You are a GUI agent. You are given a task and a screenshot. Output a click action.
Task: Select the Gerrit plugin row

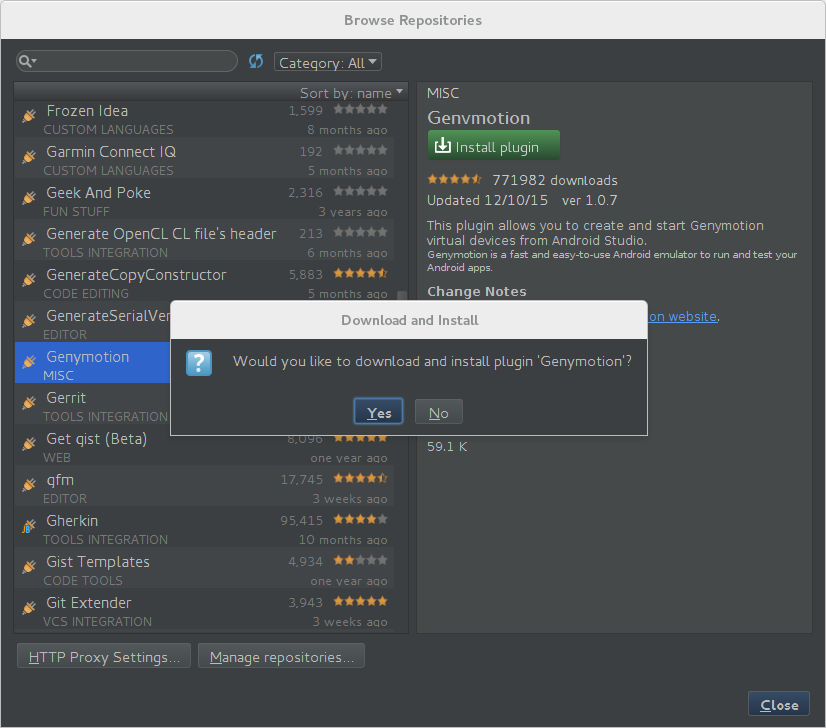tap(93, 406)
